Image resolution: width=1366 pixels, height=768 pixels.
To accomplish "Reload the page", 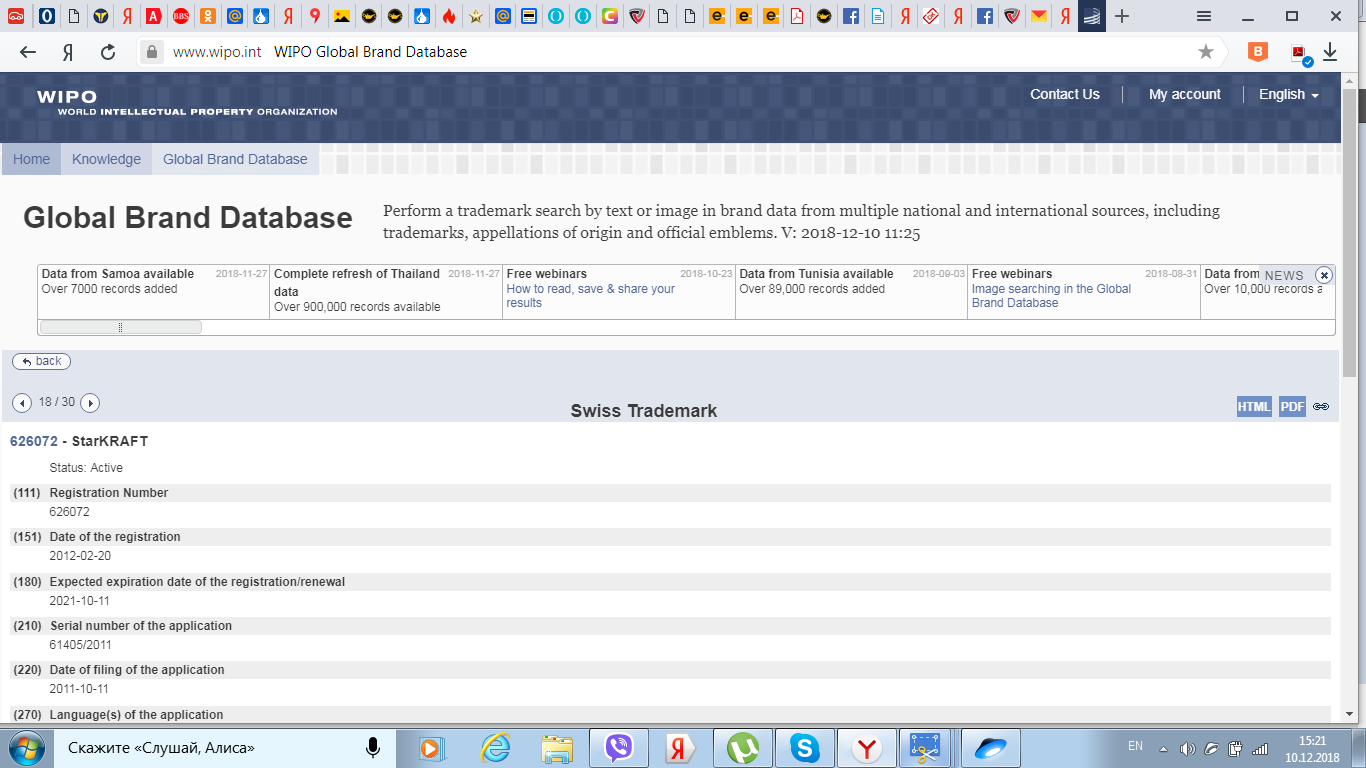I will coord(108,52).
